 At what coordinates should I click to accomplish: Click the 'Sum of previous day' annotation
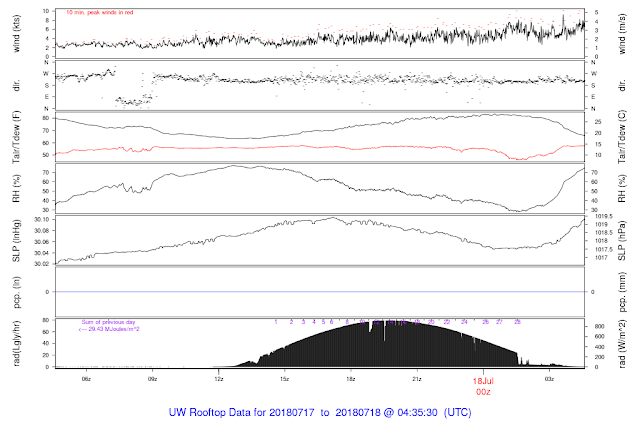point(108,322)
